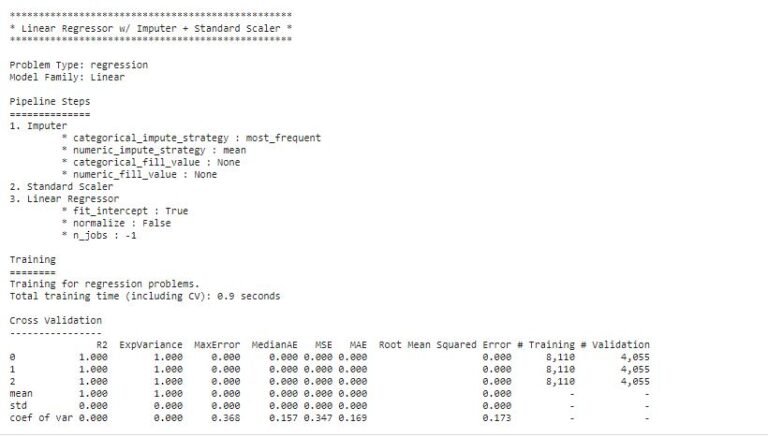Screen dimensions: 768x437
Task: Click the total training time line
Action: [x=145, y=296]
